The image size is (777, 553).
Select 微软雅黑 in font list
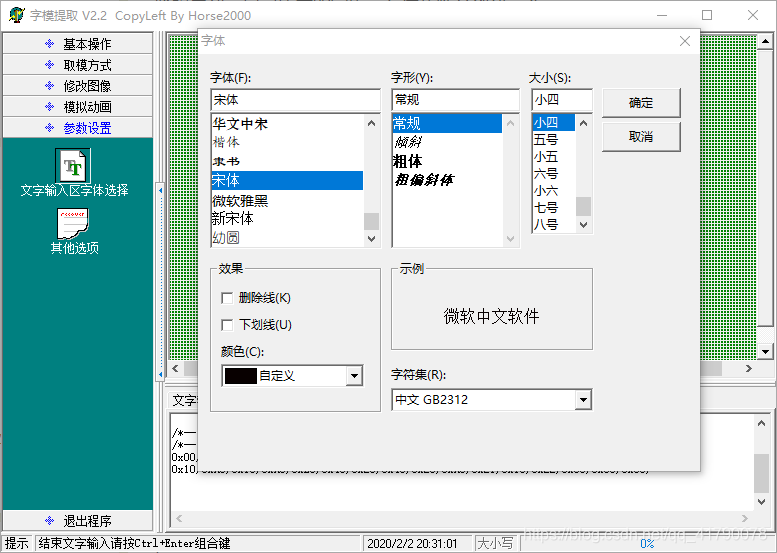click(x=287, y=200)
